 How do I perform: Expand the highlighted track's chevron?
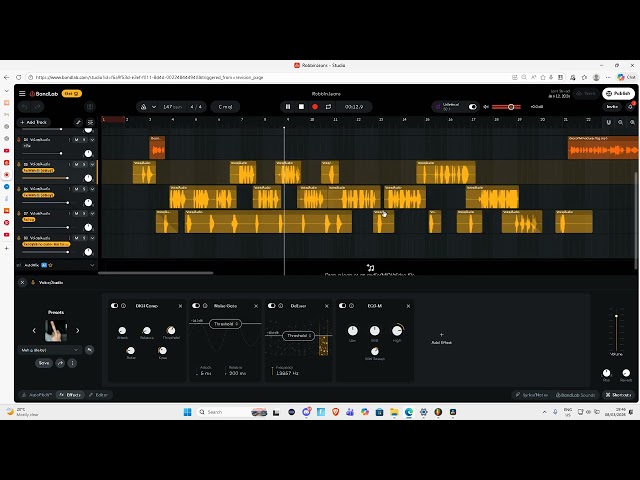92,164
